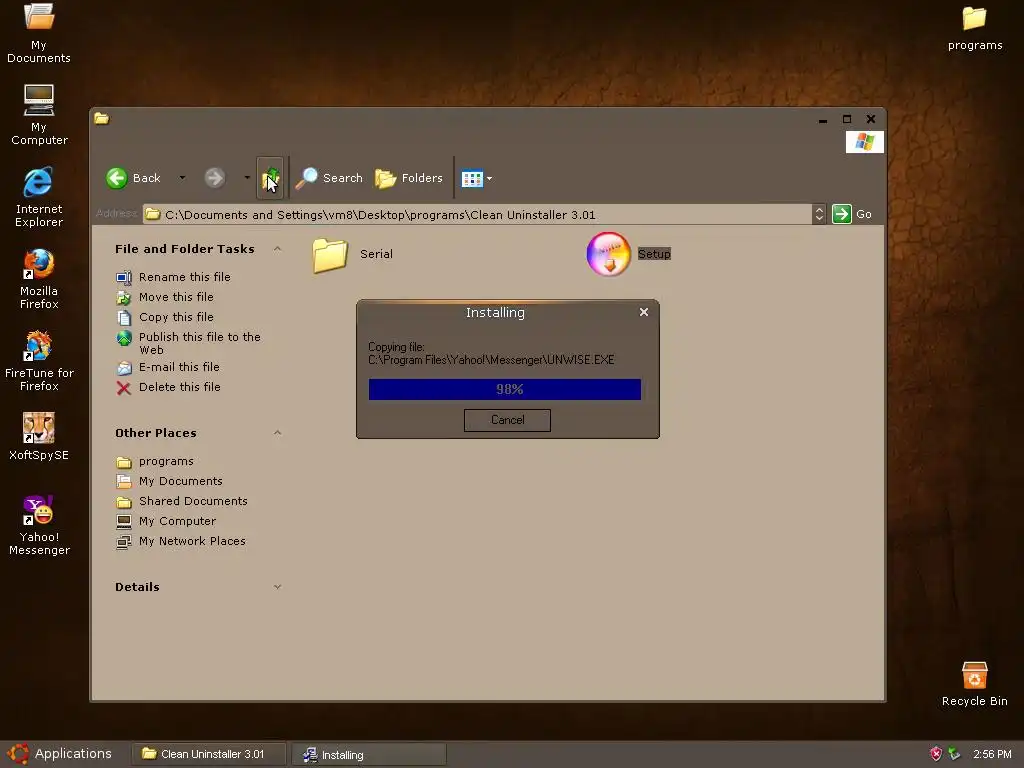The height and width of the screenshot is (768, 1024).
Task: Click the 2:56 PM clock
Action: click(x=992, y=754)
